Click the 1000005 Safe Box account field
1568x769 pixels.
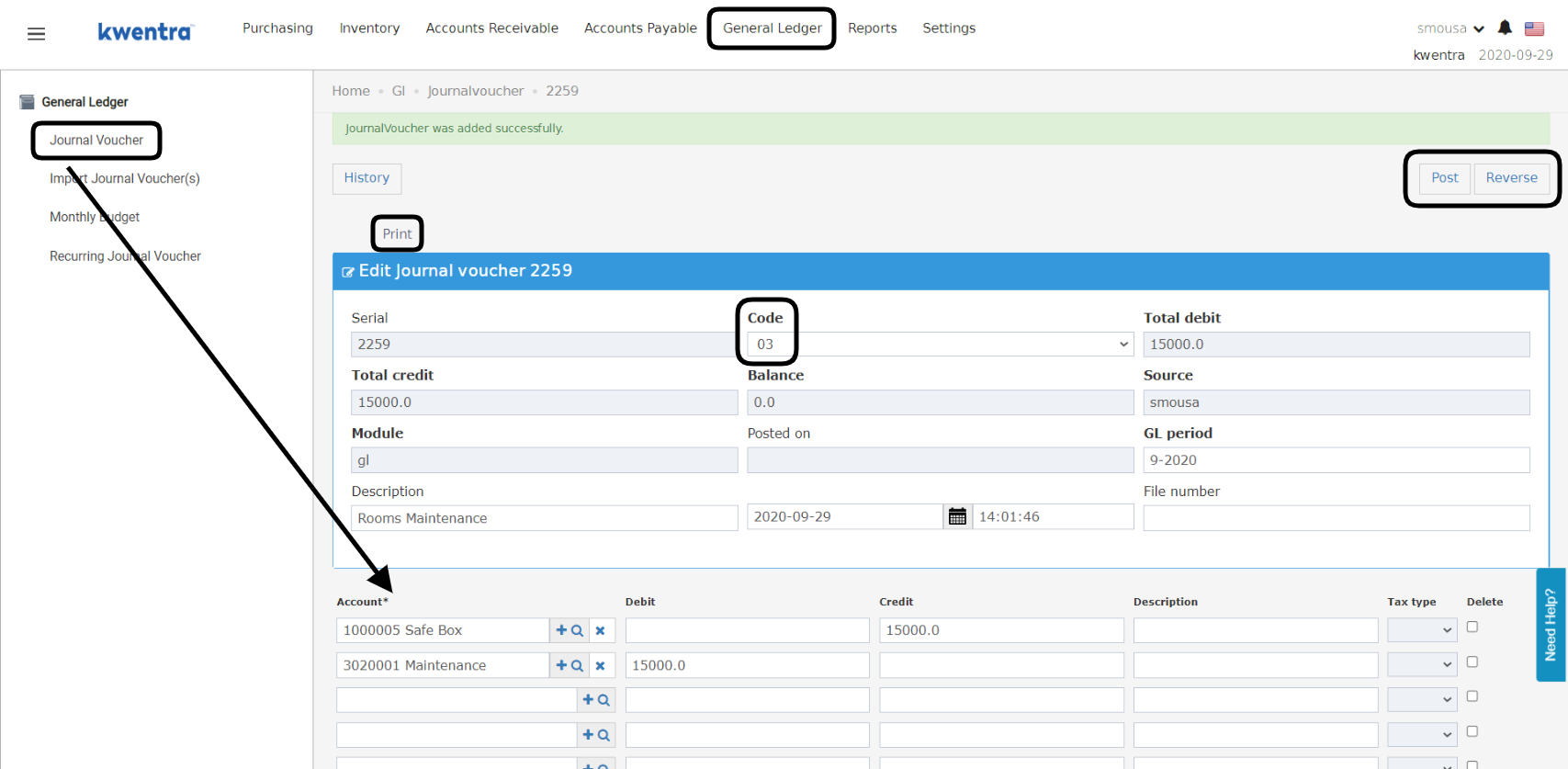pyautogui.click(x=443, y=630)
